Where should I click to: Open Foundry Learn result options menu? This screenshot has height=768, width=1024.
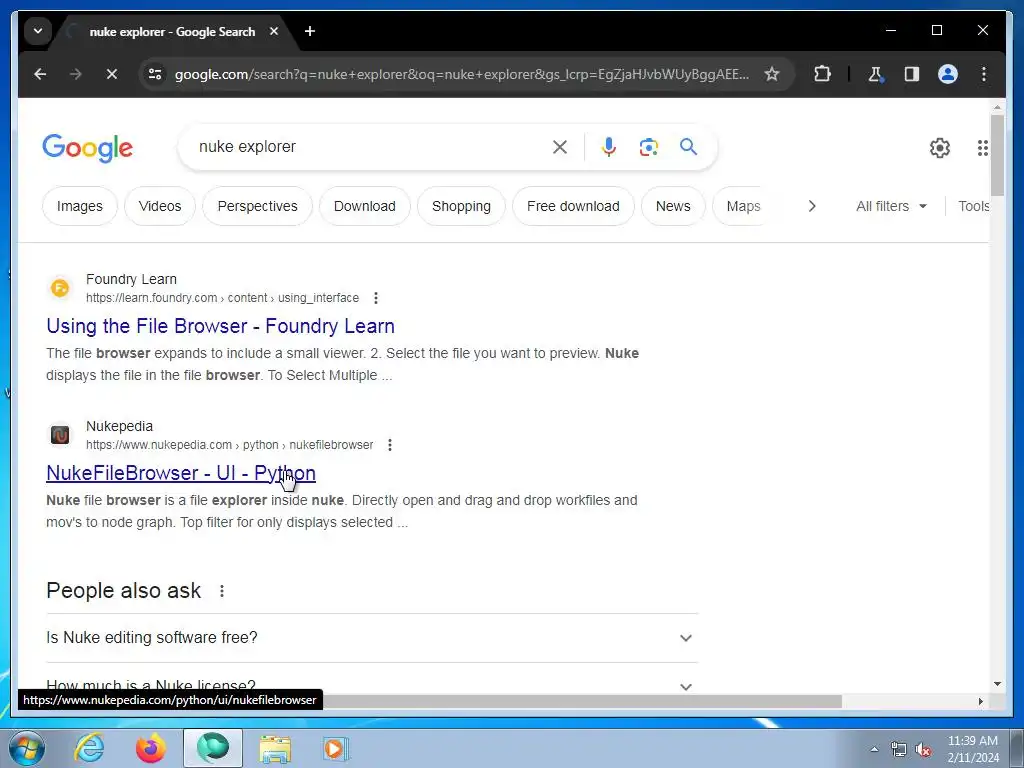(x=376, y=298)
